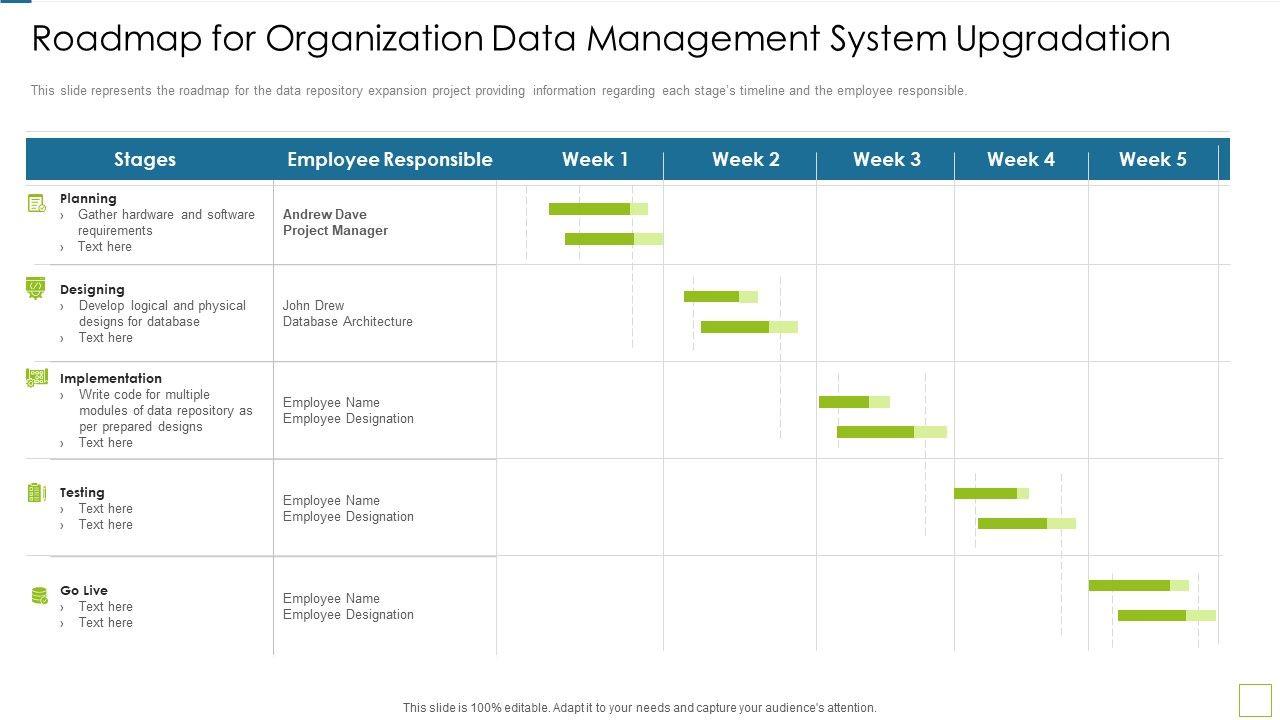The image size is (1280, 720).
Task: Select the Week 3 column header
Action: (x=886, y=159)
